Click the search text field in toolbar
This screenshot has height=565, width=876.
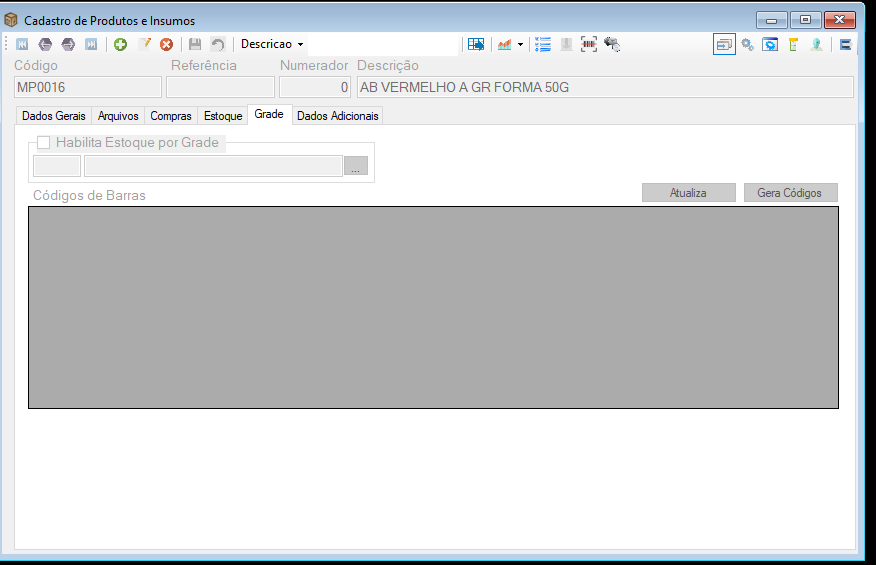coord(383,44)
